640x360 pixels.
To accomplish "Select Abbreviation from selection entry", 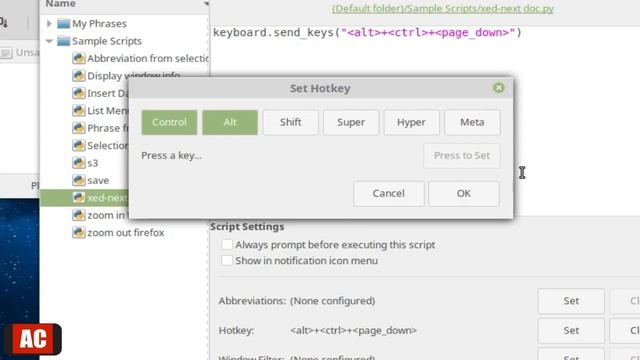I will pos(148,58).
